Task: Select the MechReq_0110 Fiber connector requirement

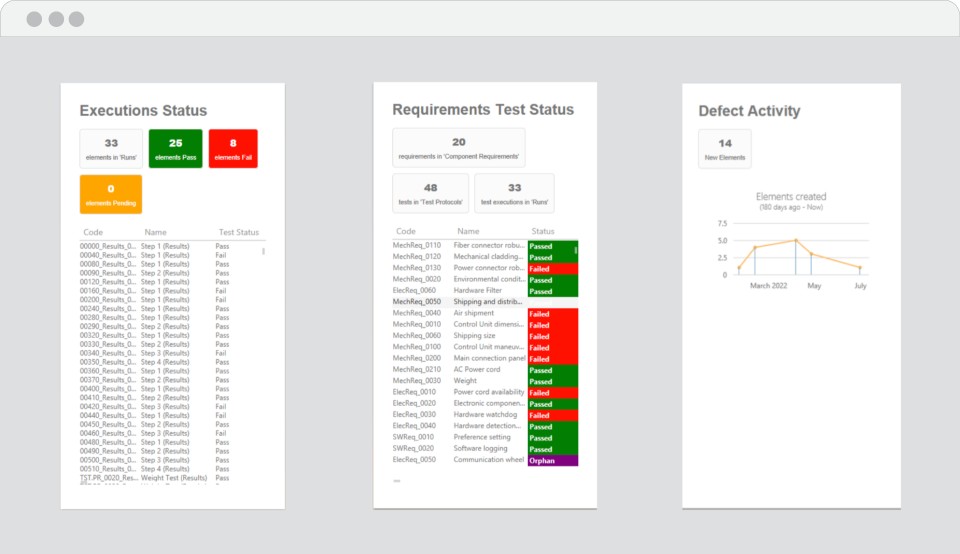Action: (x=485, y=245)
